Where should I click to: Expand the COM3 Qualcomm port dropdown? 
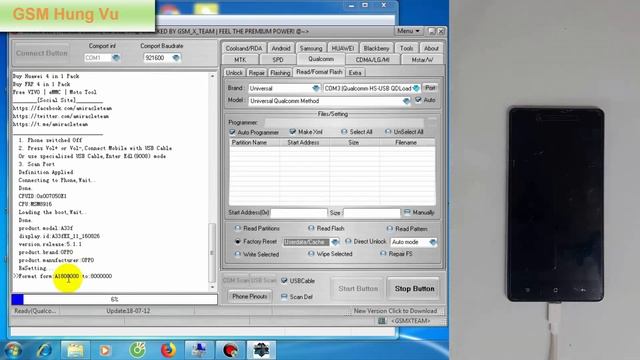point(416,88)
